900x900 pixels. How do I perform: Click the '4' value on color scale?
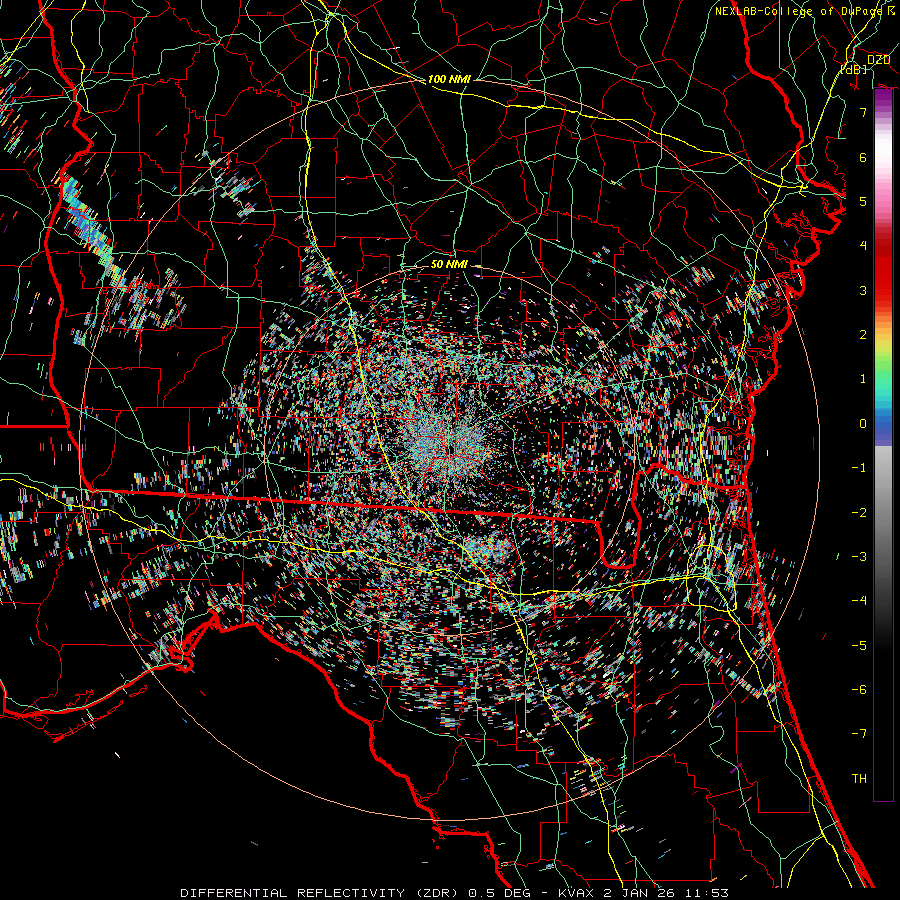pyautogui.click(x=863, y=246)
